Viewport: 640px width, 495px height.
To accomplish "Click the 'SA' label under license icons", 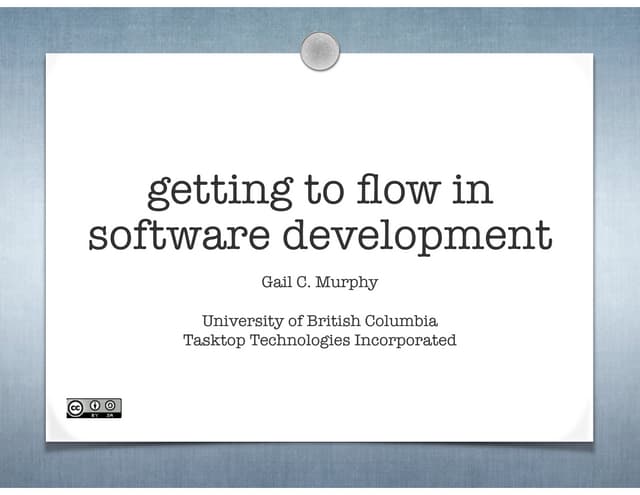I will pos(112,414).
